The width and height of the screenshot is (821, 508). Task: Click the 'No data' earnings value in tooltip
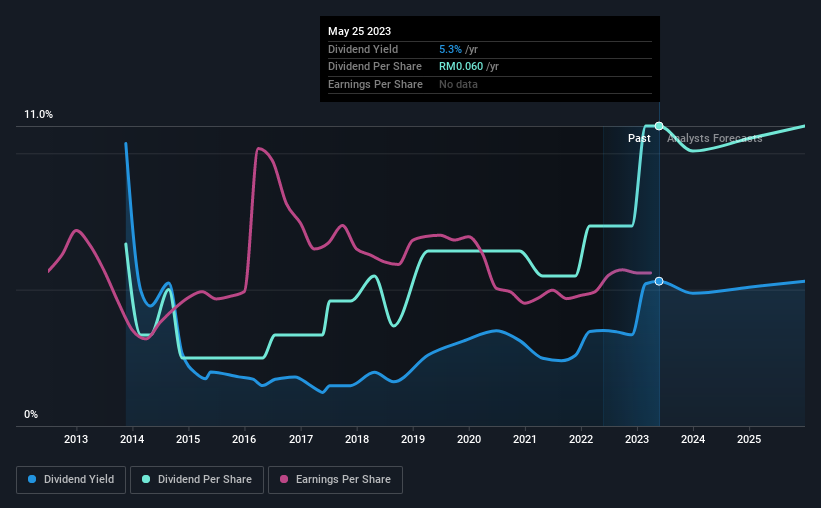pos(458,84)
